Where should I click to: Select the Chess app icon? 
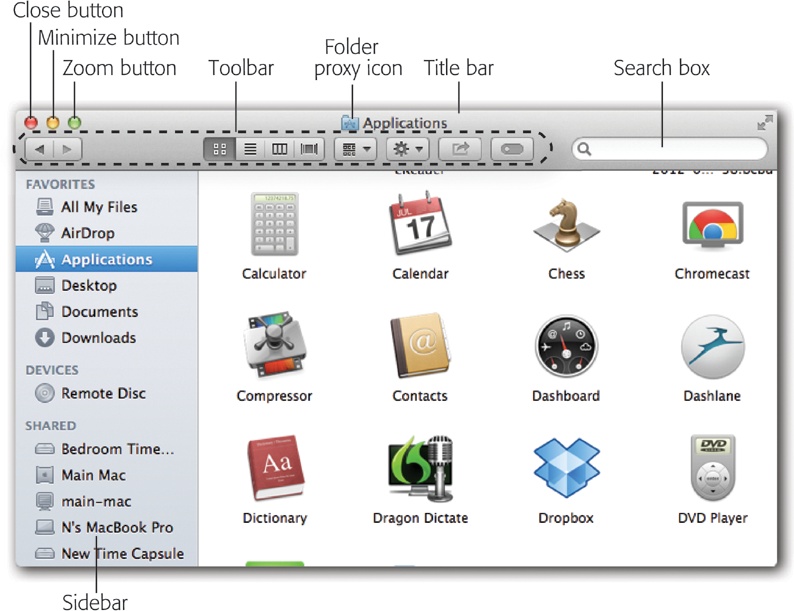(x=566, y=225)
